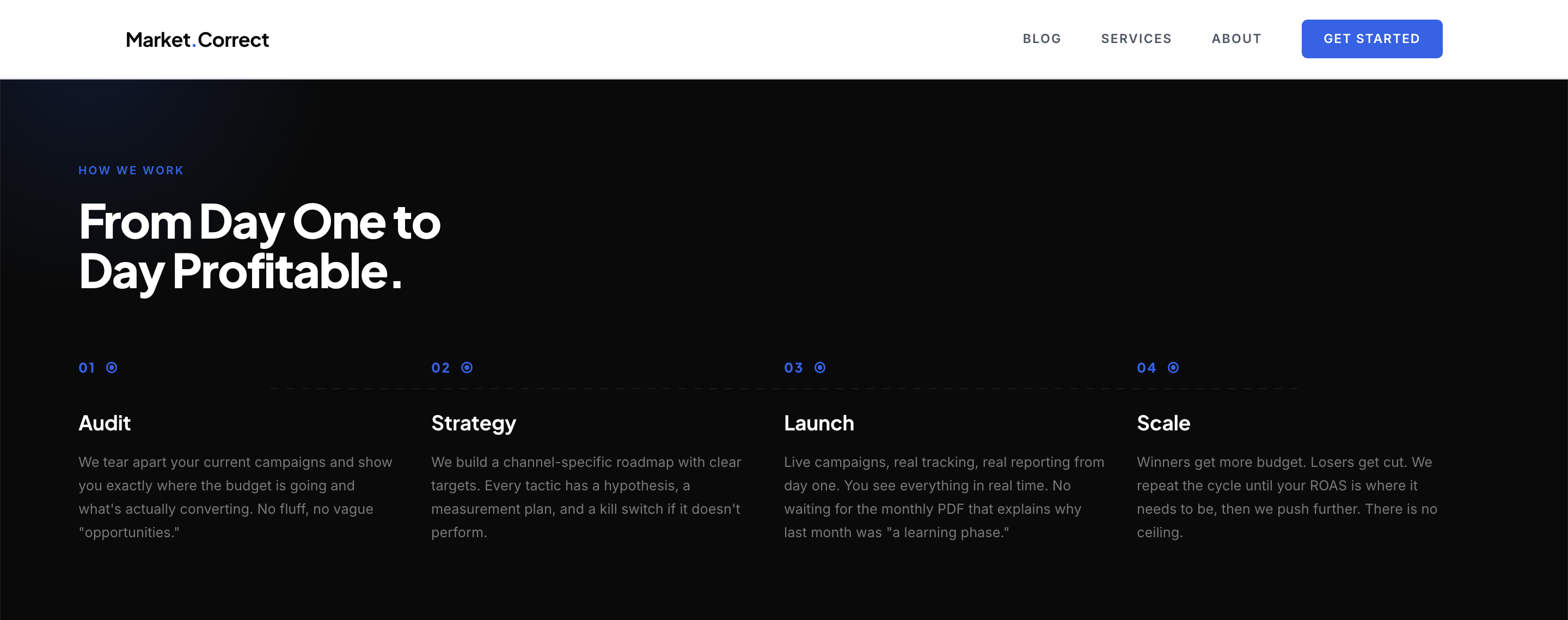Click the step number 04 label
This screenshot has height=620, width=1568.
click(x=1146, y=368)
